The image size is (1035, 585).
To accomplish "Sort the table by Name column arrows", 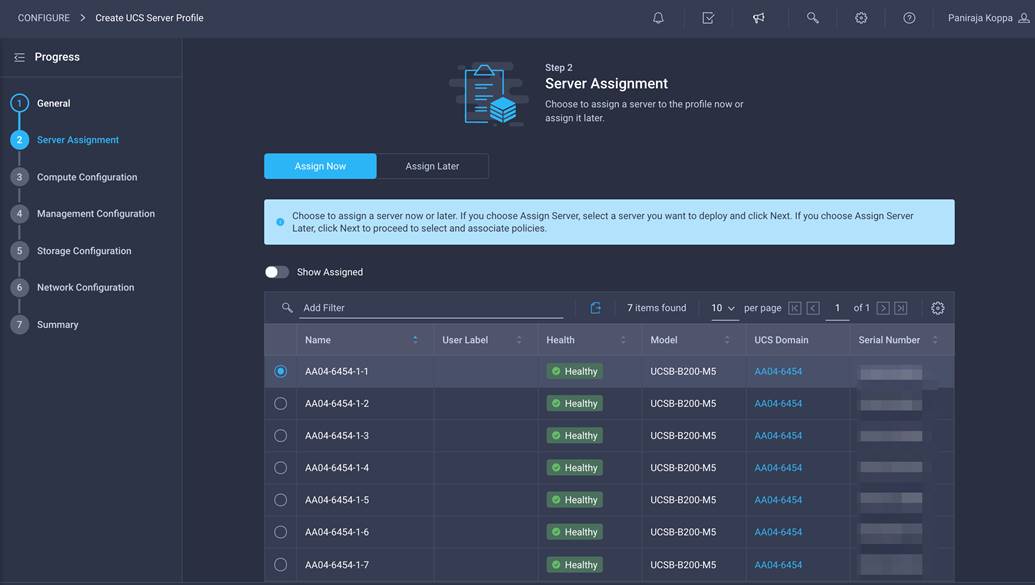I will (x=415, y=340).
